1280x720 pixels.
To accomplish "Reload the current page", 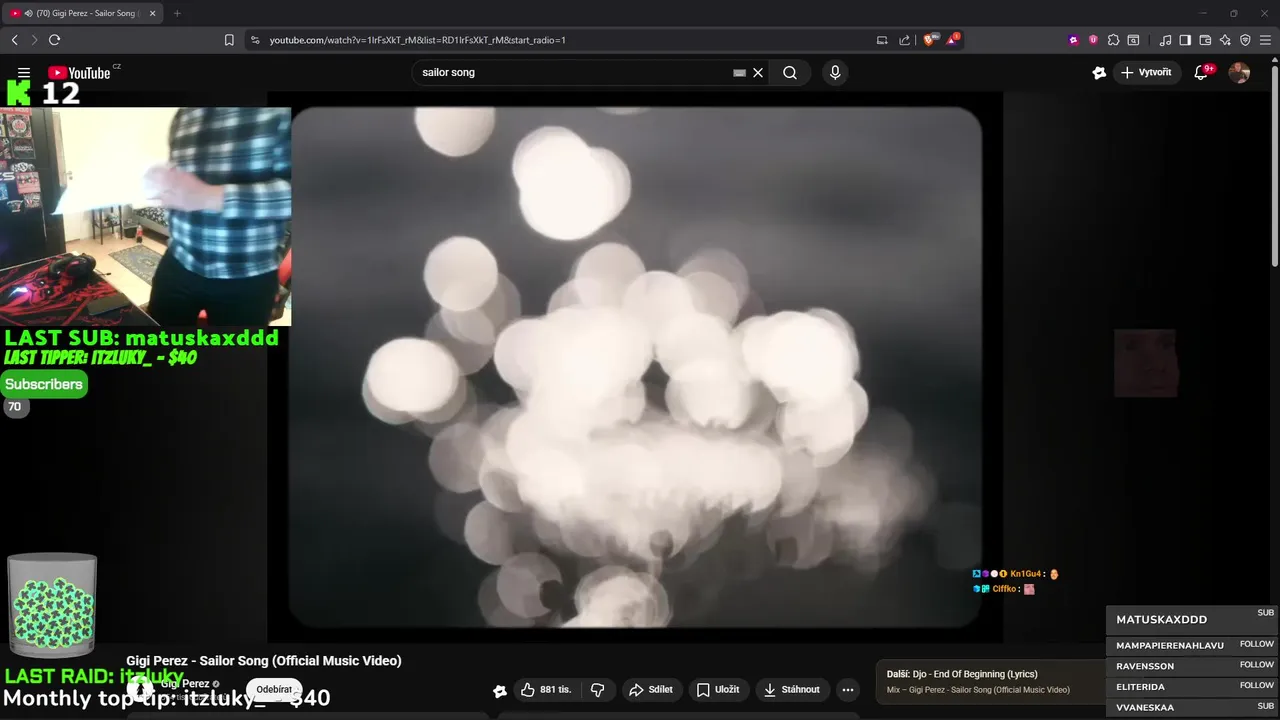I will [54, 40].
